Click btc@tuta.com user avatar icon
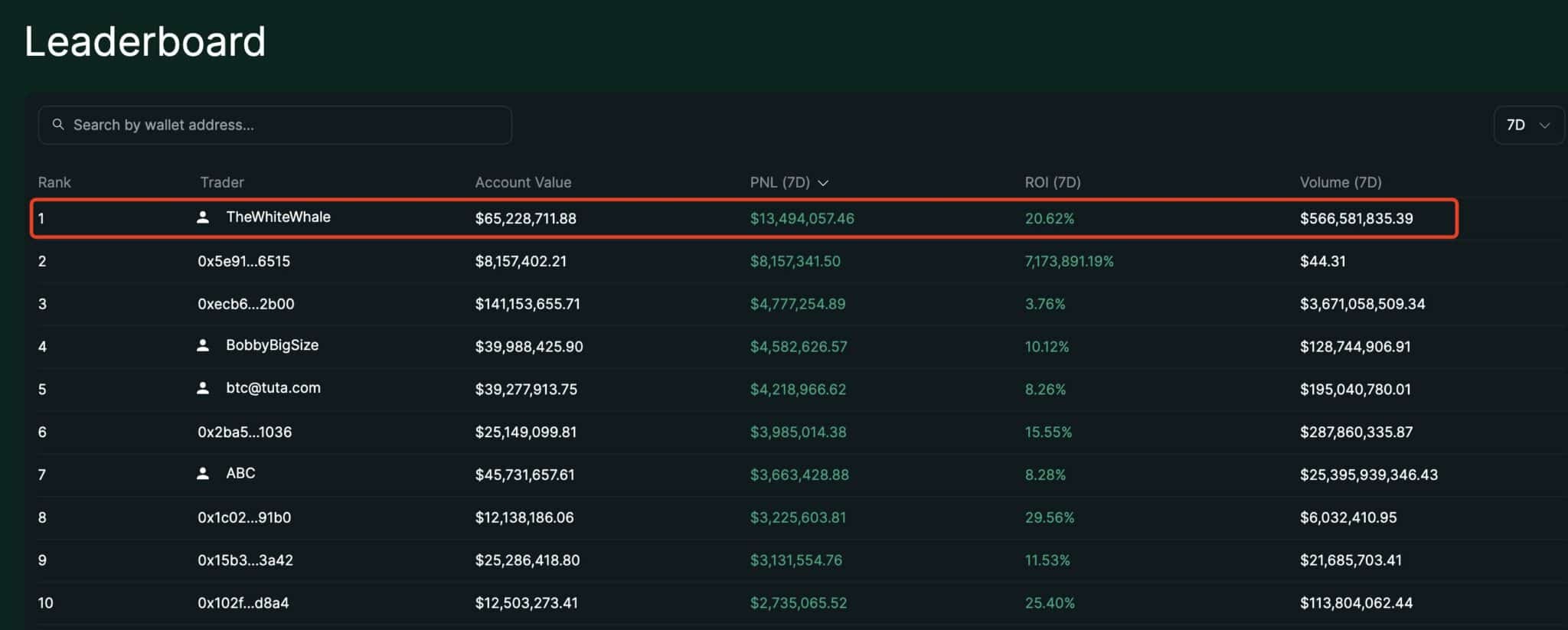Viewport: 1568px width, 630px height. [x=203, y=388]
